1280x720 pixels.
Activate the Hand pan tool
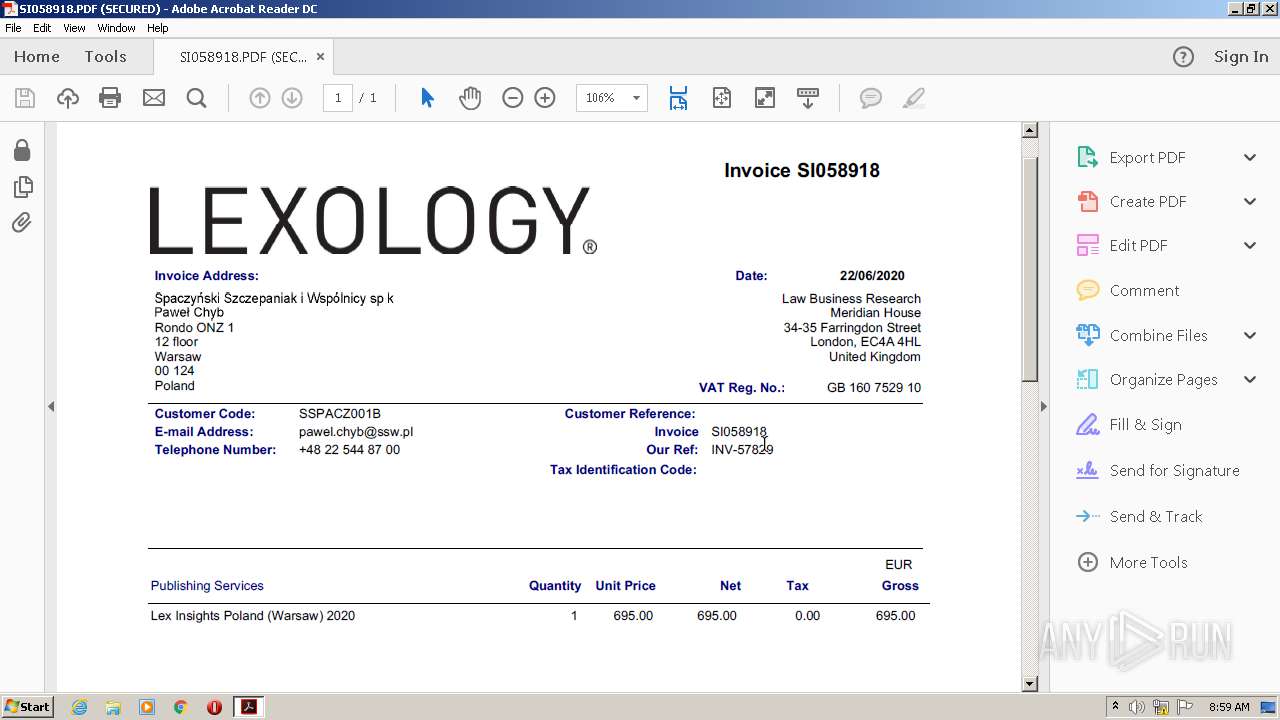(470, 98)
